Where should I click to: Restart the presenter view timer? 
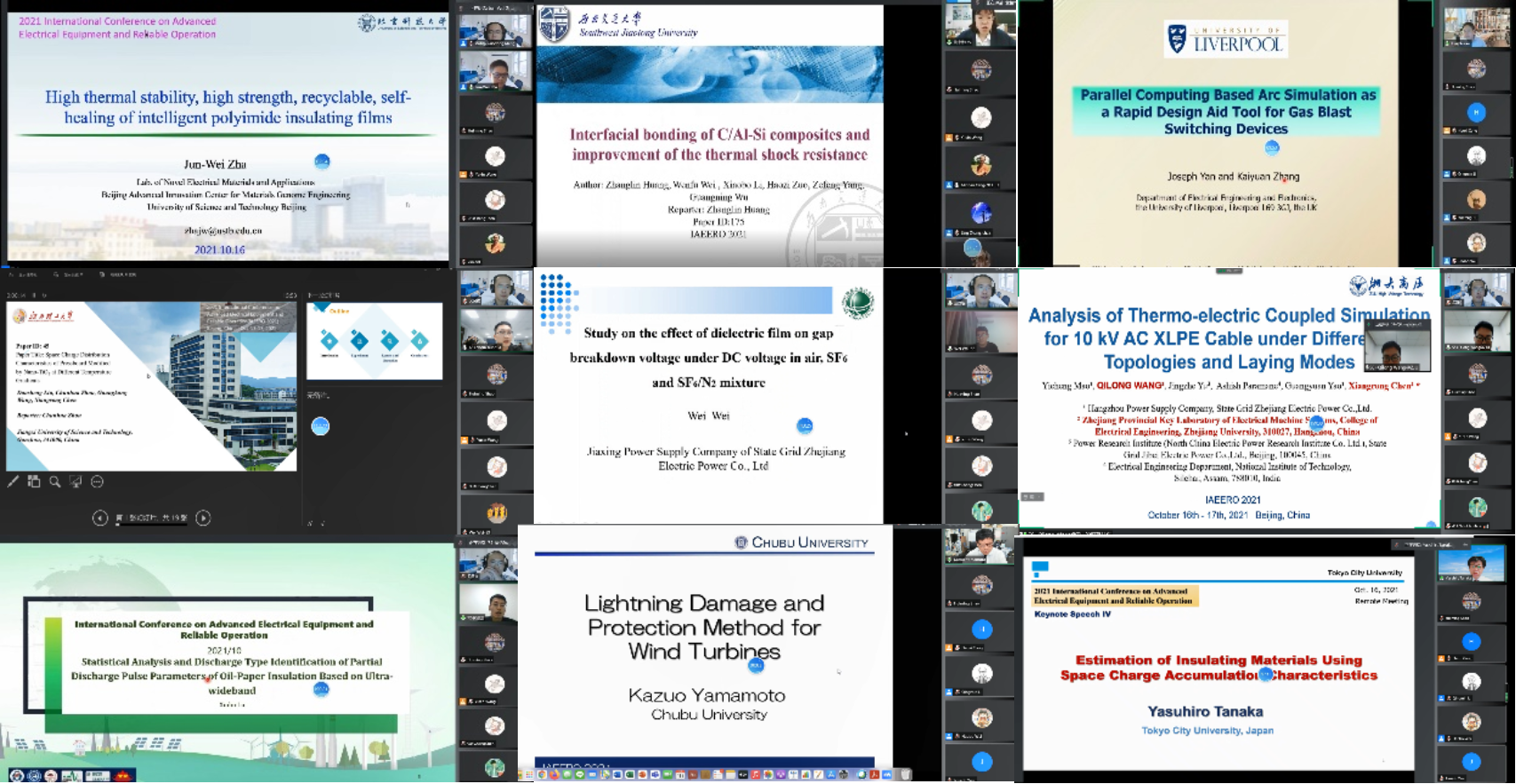tap(45, 295)
